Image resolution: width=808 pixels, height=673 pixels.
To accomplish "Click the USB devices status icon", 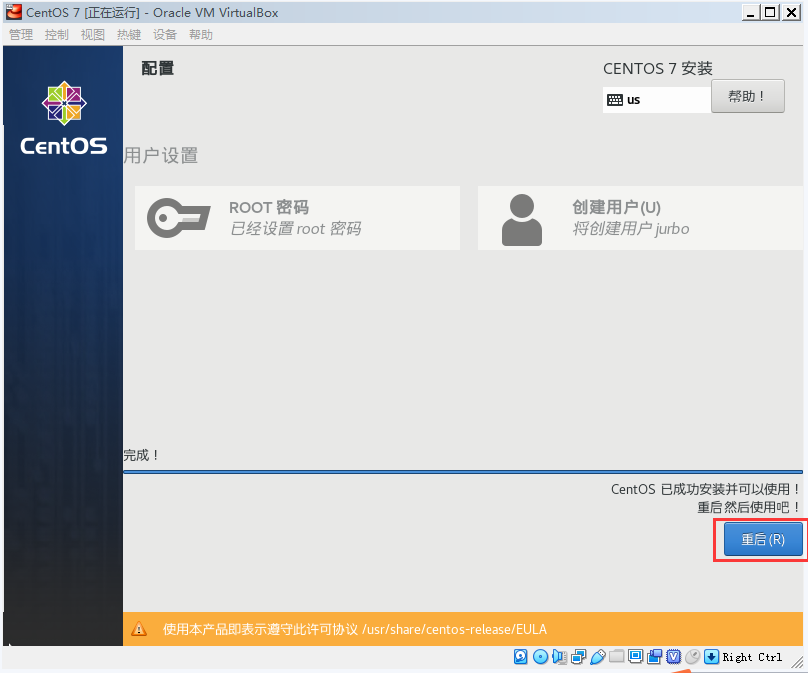I will pyautogui.click(x=598, y=657).
